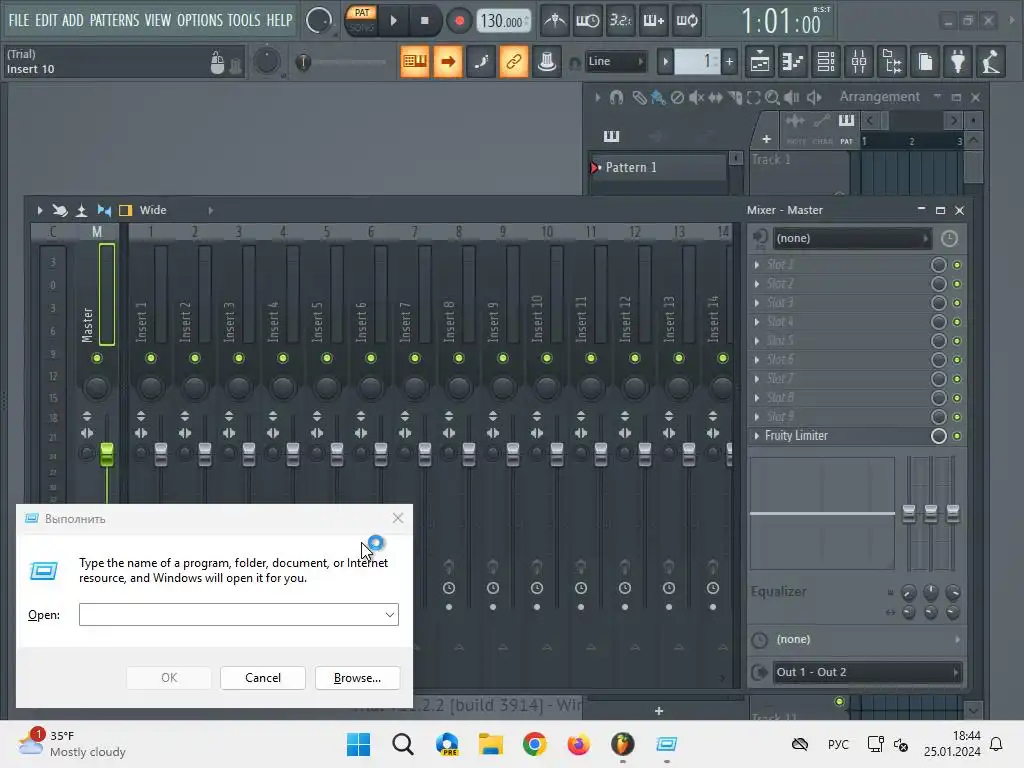Select the zoom magnifier tool in playlist
Screen dimensions: 1024x768
772,98
